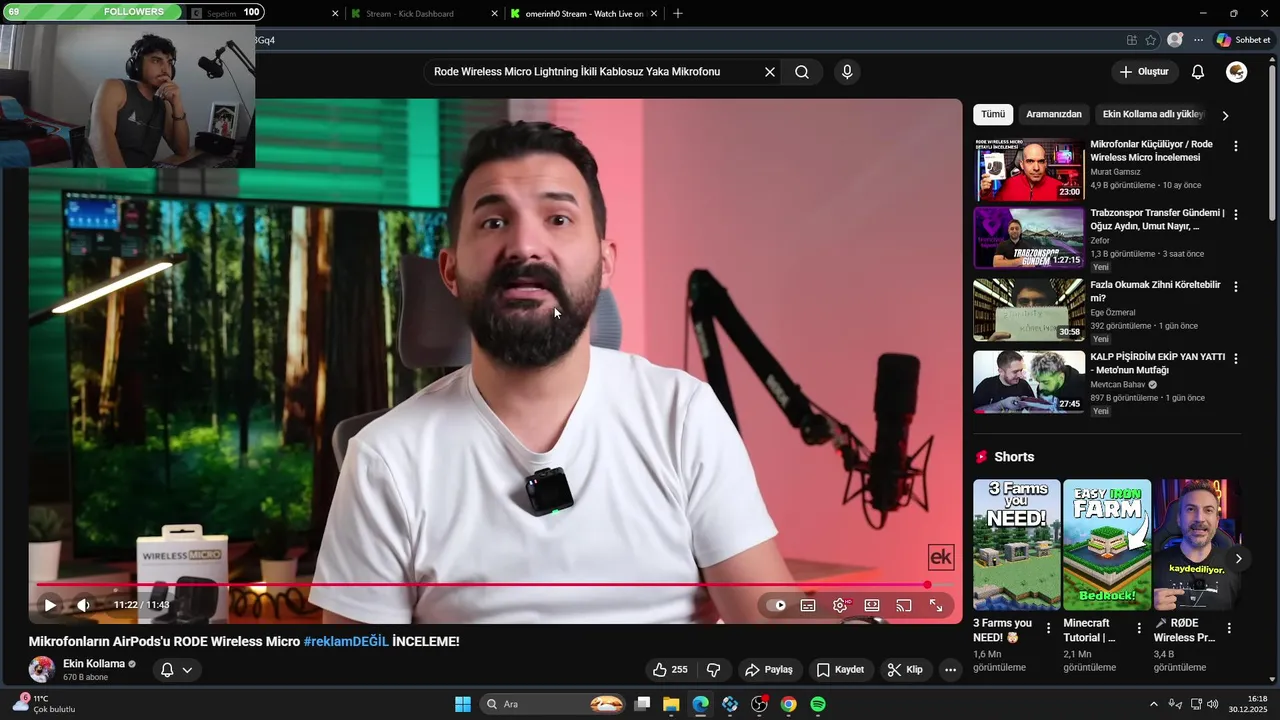The width and height of the screenshot is (1280, 720).
Task: Open the Oluştur create menu
Action: [1144, 72]
